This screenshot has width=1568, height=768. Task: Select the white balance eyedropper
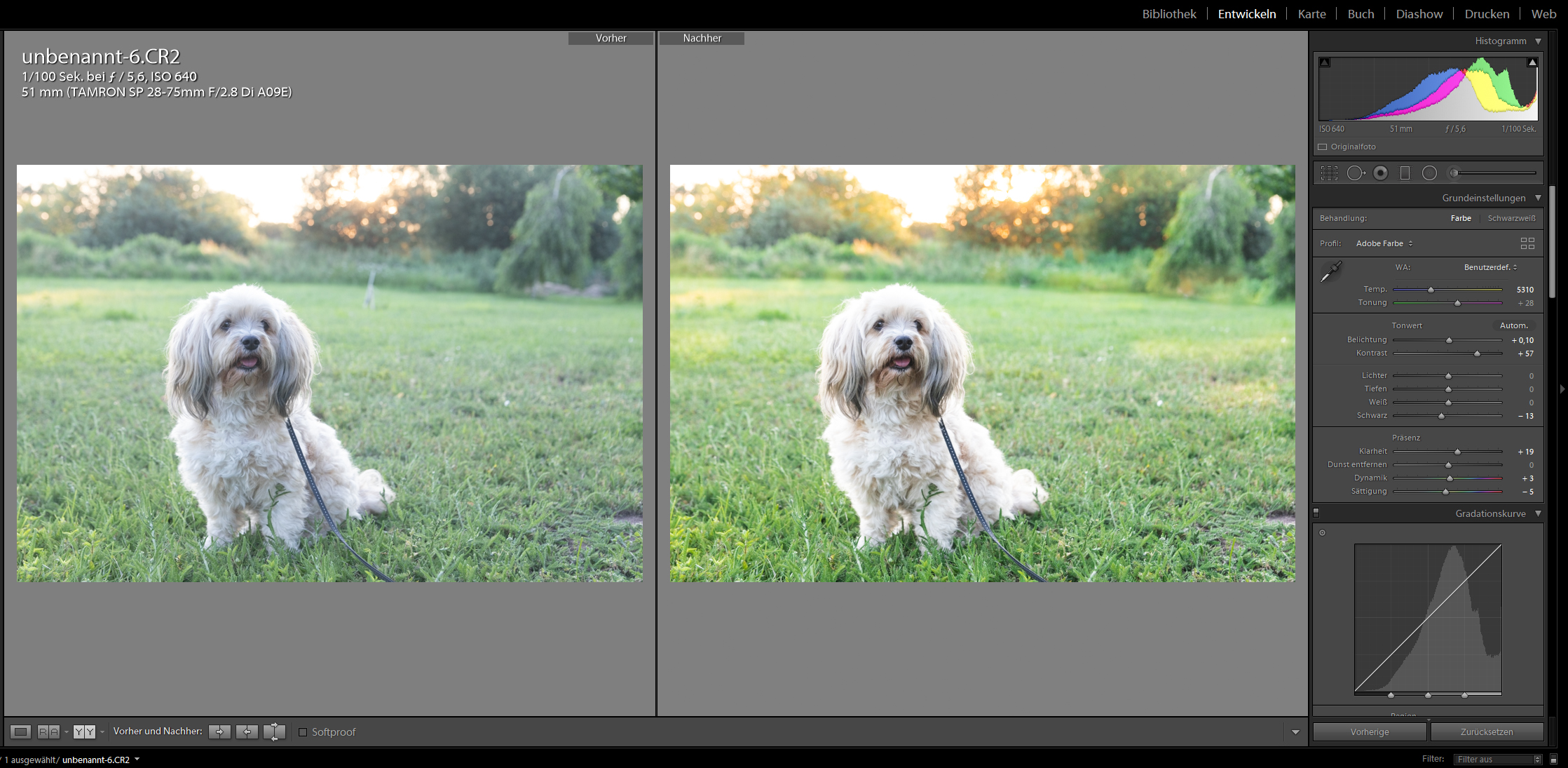1330,272
